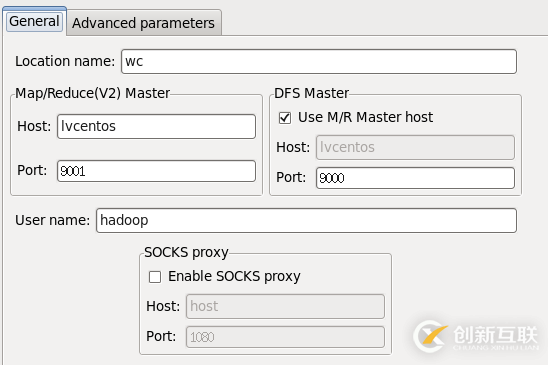Viewport: 548px width, 365px height.
Task: Click the DFS Master group title
Action: tap(311, 93)
